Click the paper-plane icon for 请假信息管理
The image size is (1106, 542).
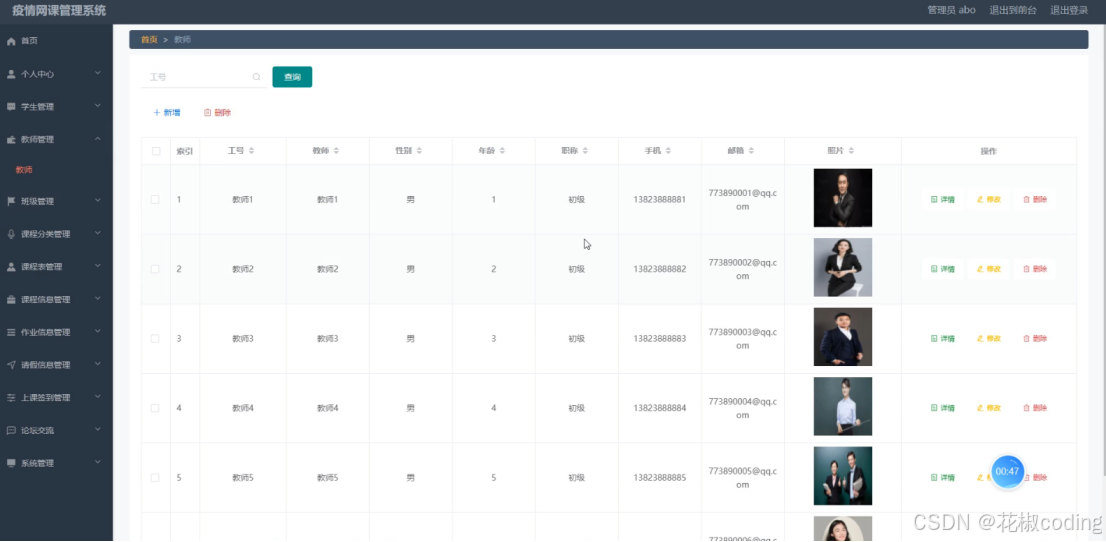click(11, 366)
